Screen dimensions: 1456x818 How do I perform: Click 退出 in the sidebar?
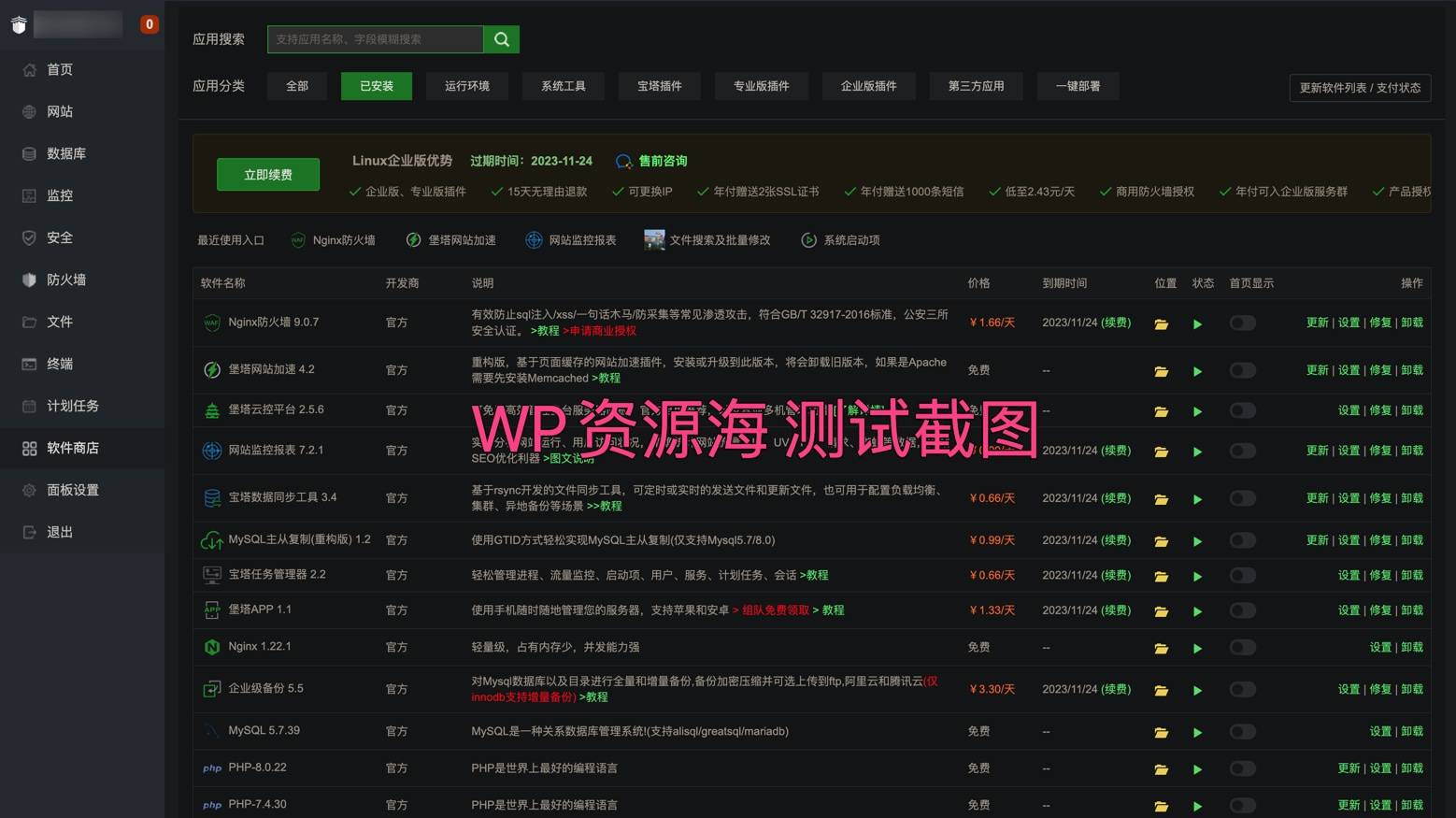click(60, 532)
